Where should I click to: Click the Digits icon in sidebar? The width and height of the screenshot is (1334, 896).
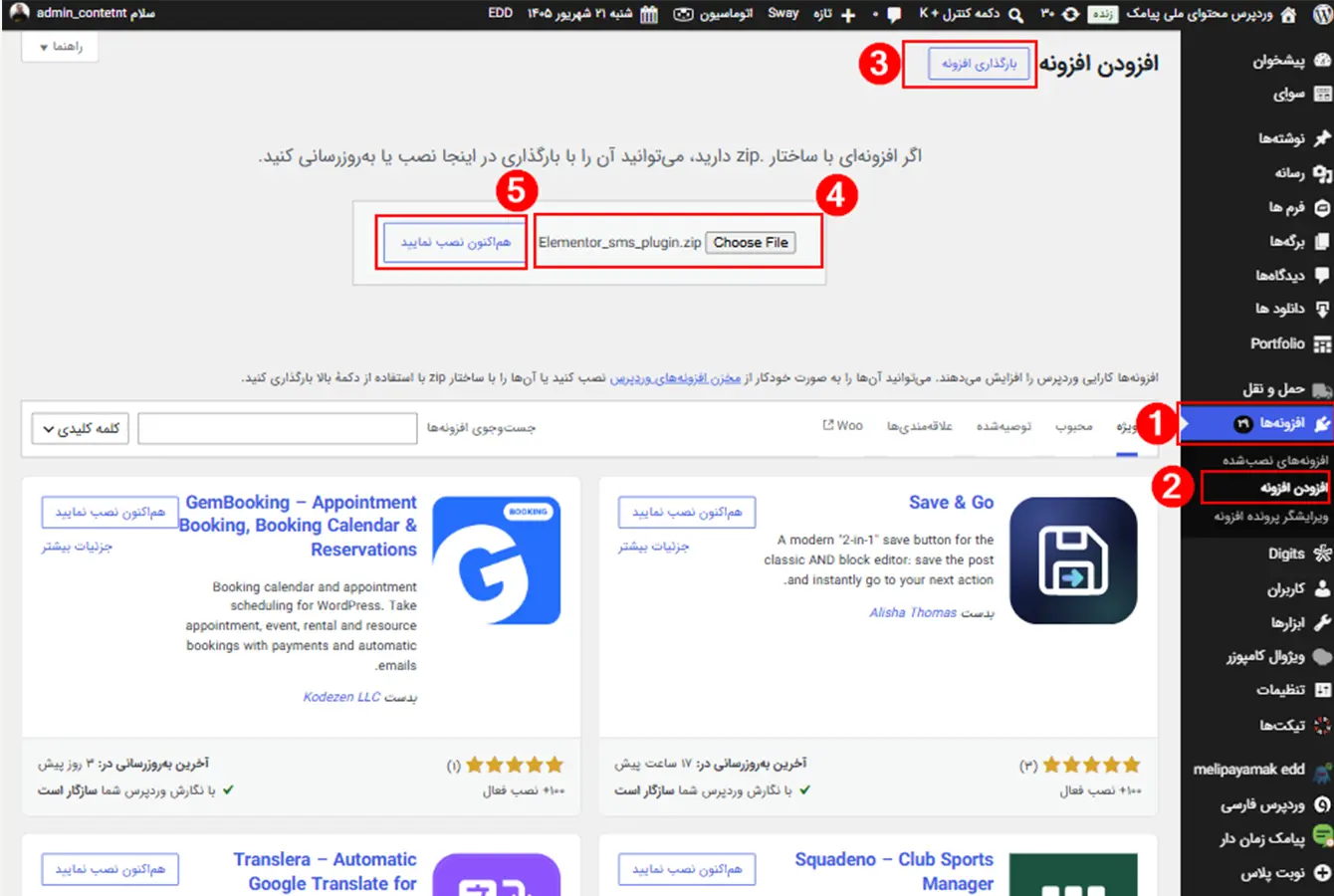coord(1322,554)
